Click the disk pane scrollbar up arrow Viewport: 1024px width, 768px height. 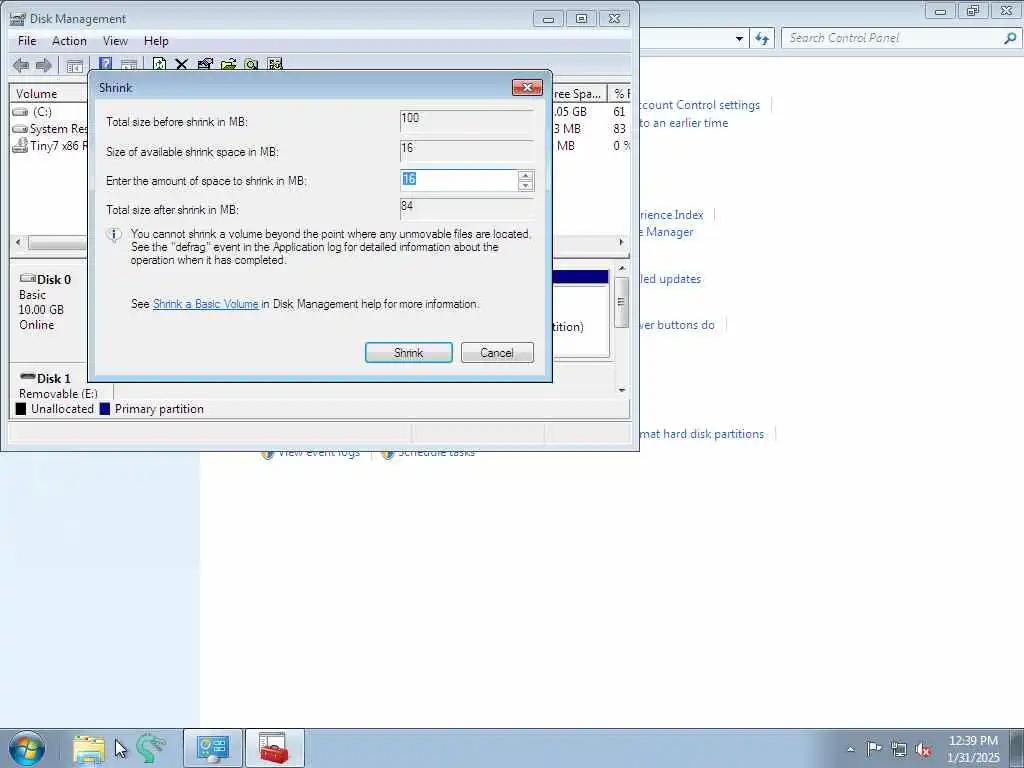click(622, 268)
